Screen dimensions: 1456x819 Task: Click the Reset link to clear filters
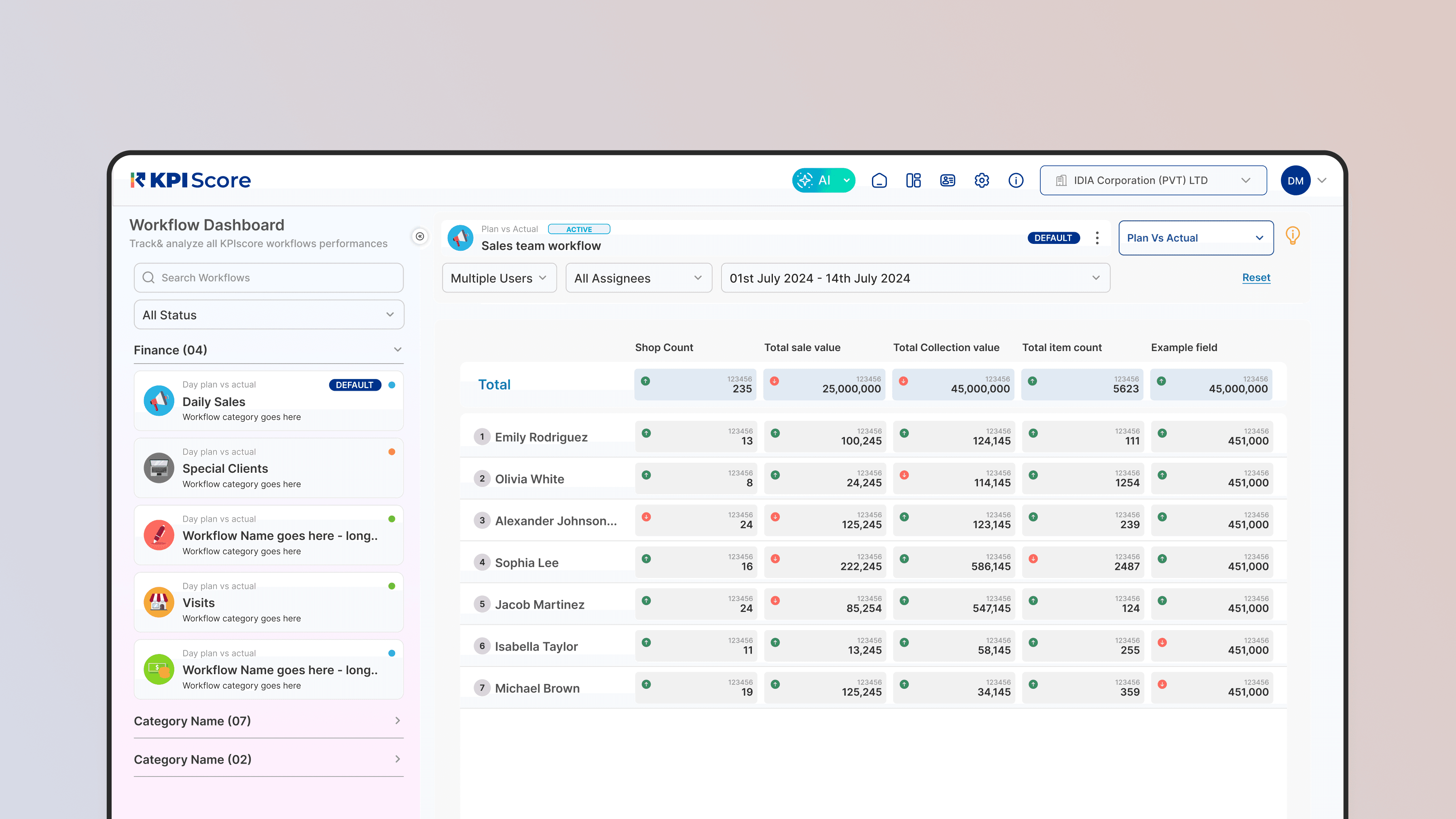pyautogui.click(x=1256, y=277)
